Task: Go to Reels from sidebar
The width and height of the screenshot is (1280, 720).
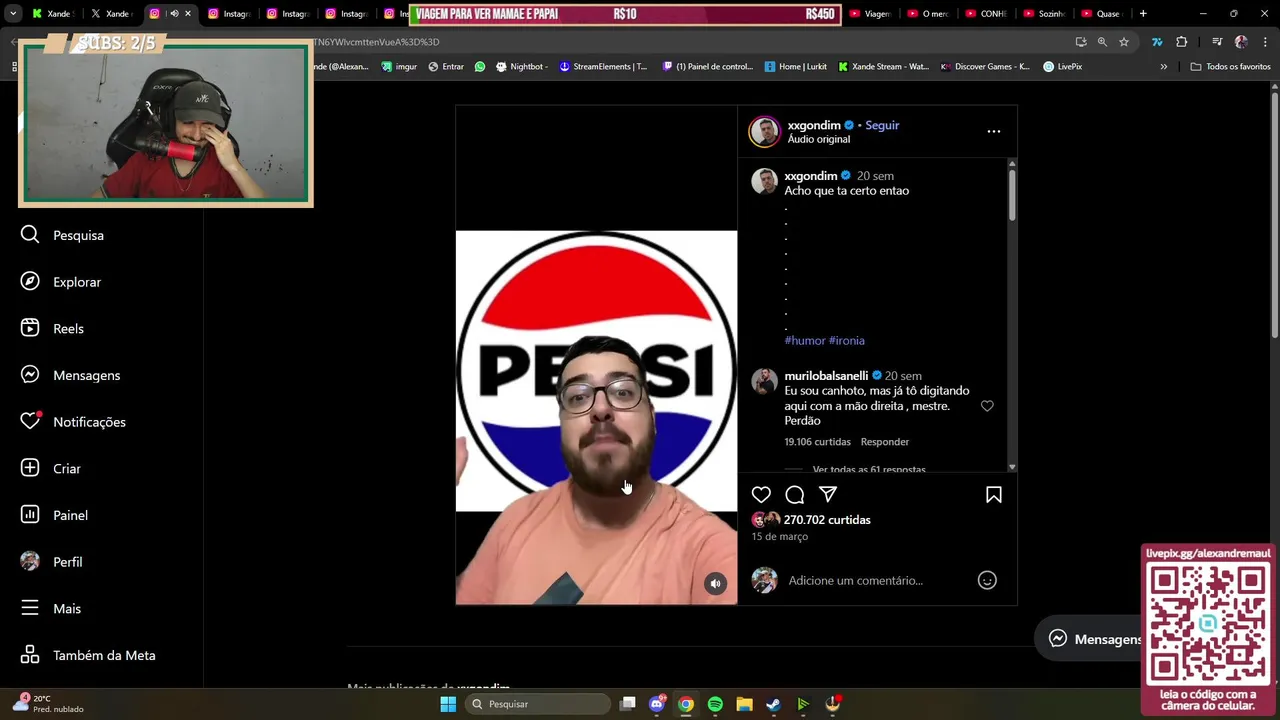Action: point(52,328)
